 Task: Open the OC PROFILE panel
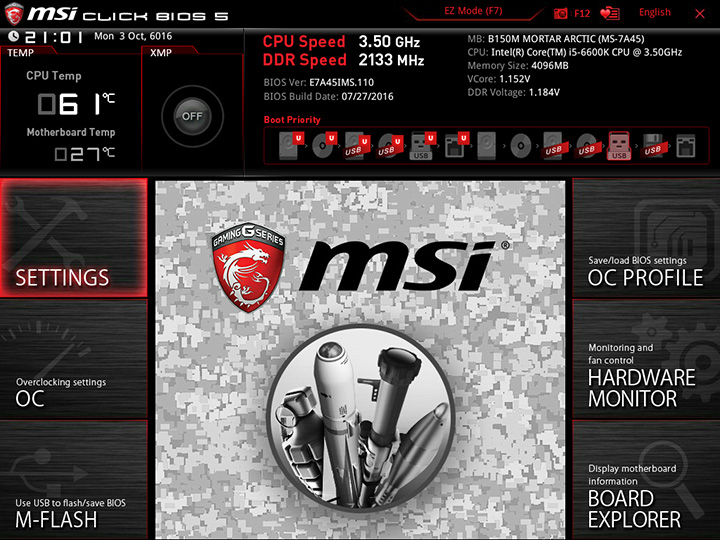pyautogui.click(x=646, y=237)
